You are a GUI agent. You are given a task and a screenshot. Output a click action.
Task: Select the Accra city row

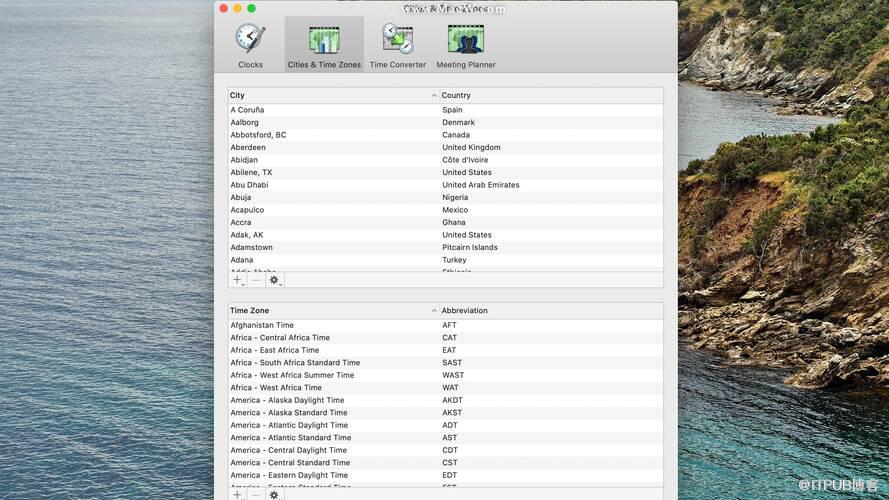pyautogui.click(x=446, y=222)
